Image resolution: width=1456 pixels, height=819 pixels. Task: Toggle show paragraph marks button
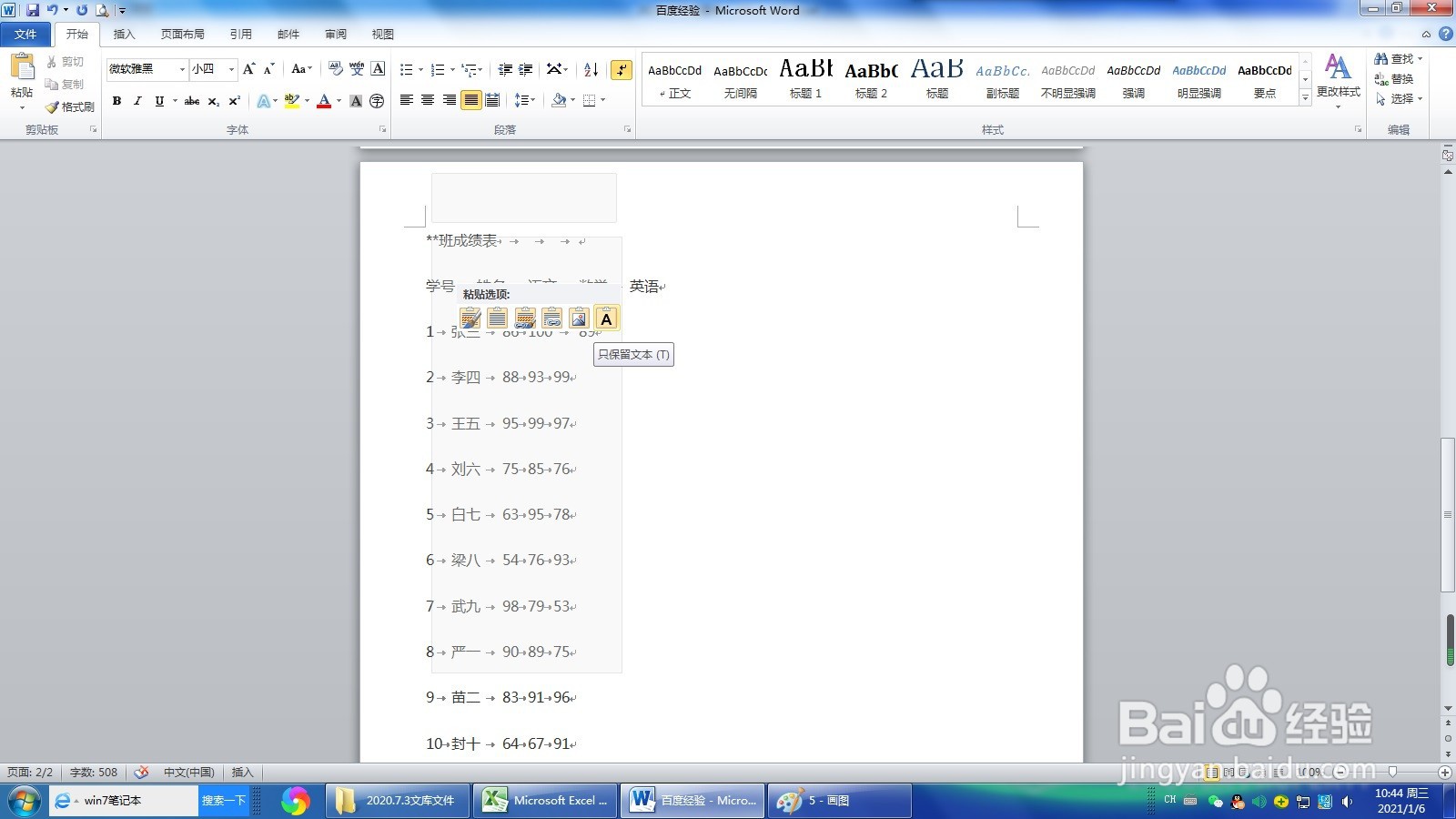[x=622, y=70]
